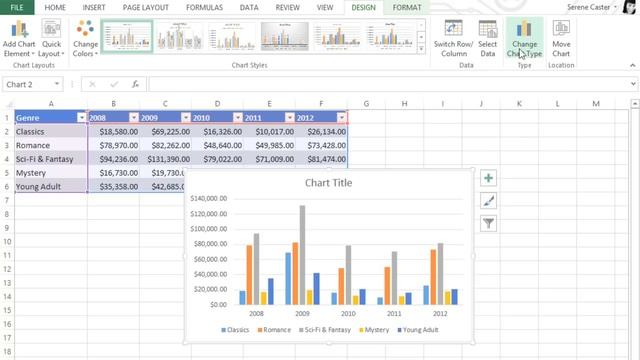Open the 2011 column filter dropdown
The height and width of the screenshot is (360, 640).
[x=289, y=118]
